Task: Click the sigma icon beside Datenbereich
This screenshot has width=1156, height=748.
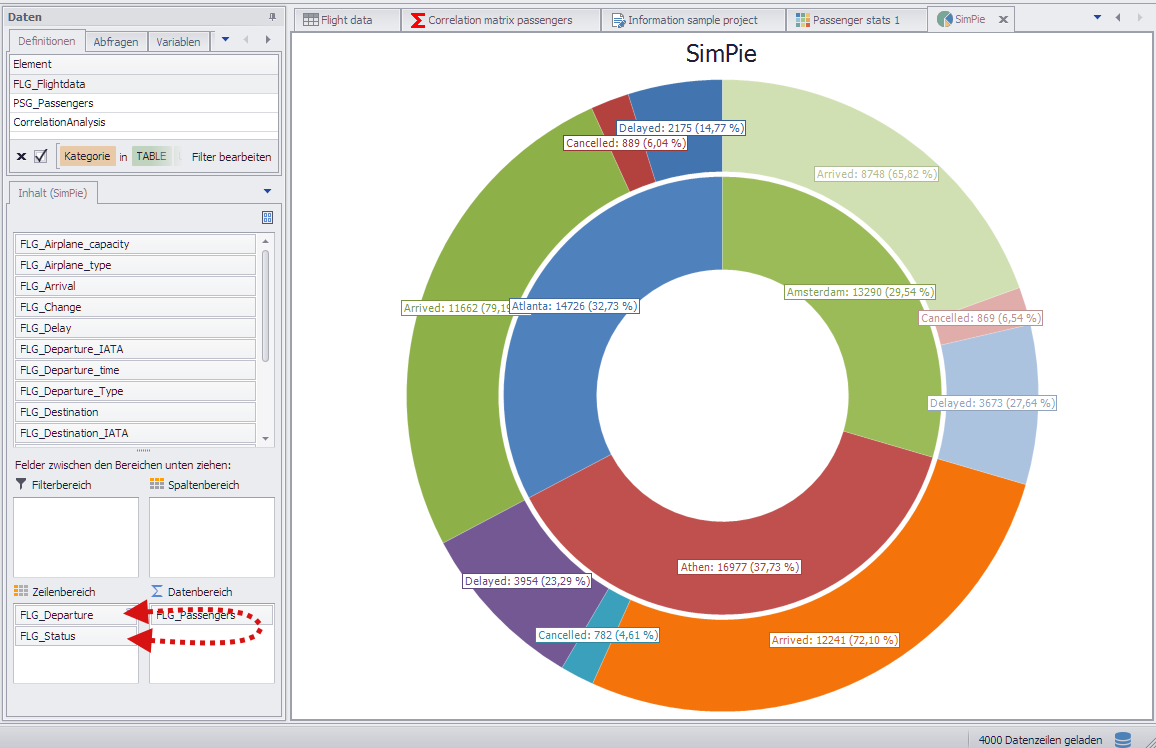Action: [157, 592]
